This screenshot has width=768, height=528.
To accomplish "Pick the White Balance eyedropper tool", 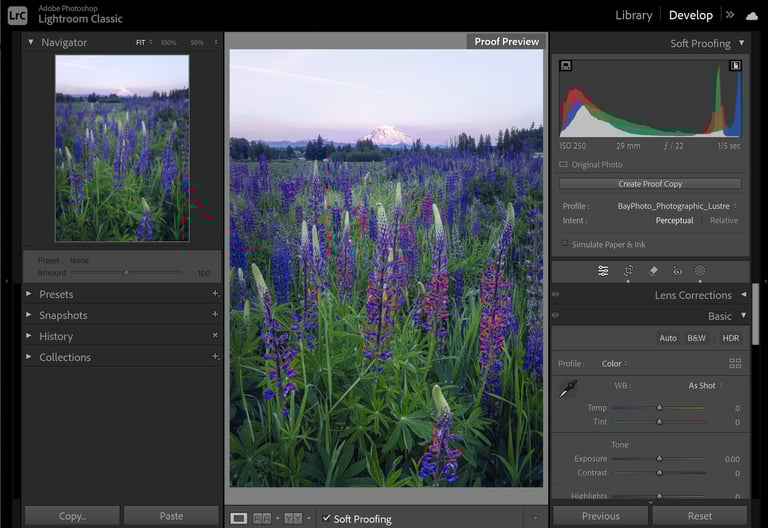I will 568,389.
